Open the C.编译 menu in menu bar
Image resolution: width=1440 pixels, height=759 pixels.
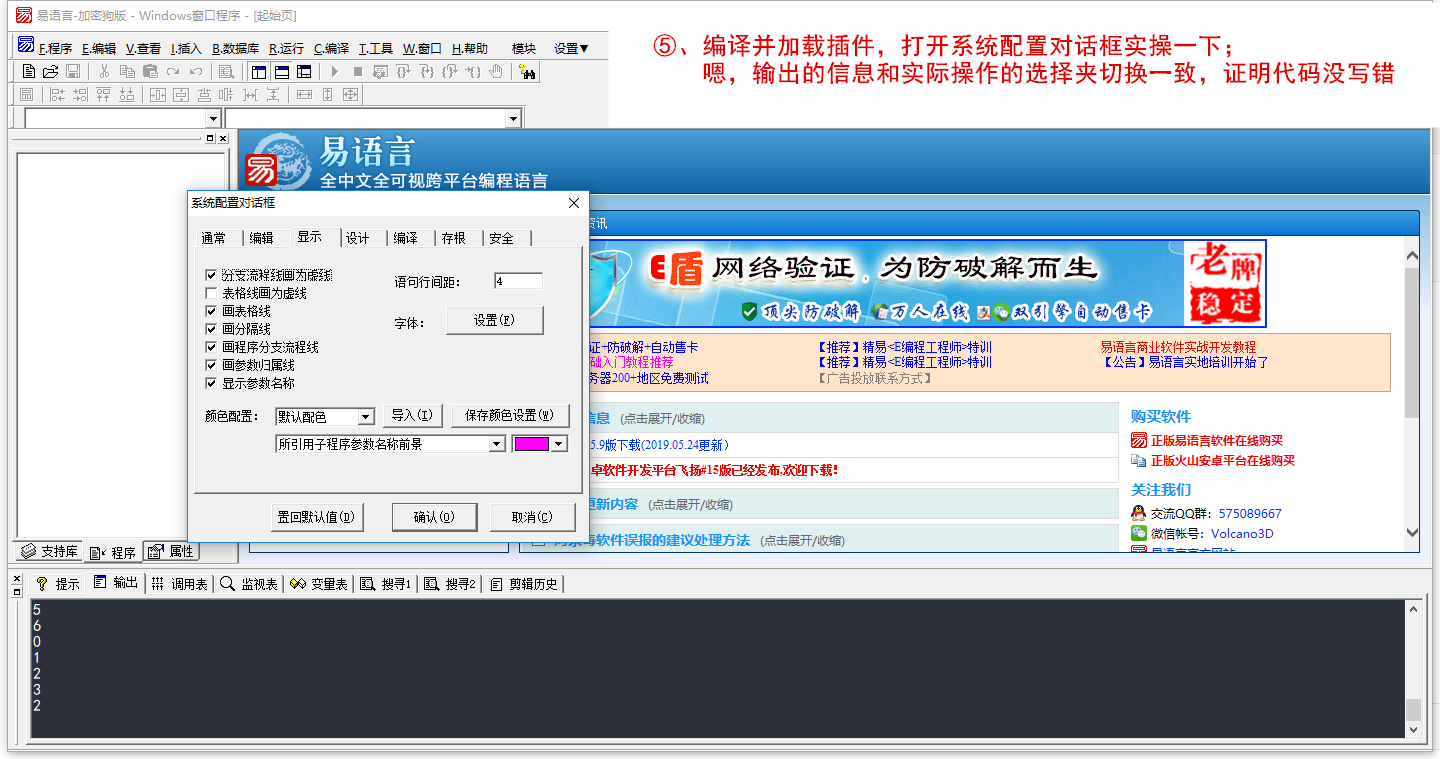pyautogui.click(x=331, y=48)
